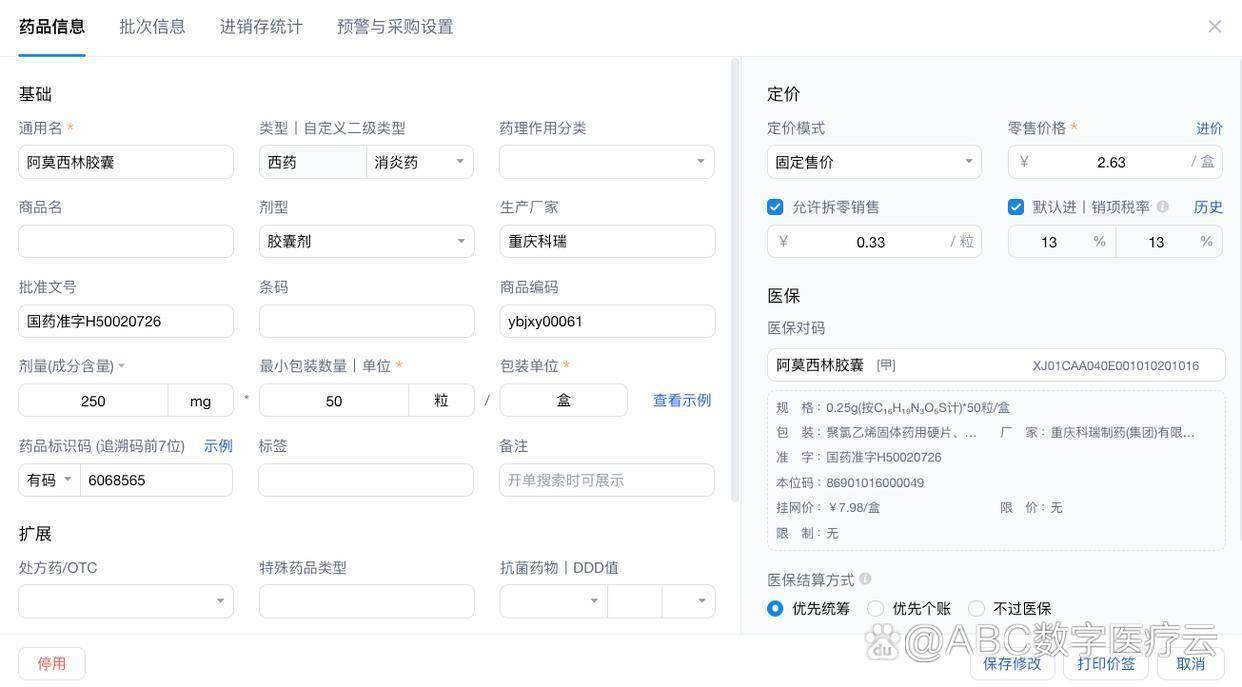Click the split-sale price 0.33 field
This screenshot has width=1242, height=687.
[x=874, y=241]
